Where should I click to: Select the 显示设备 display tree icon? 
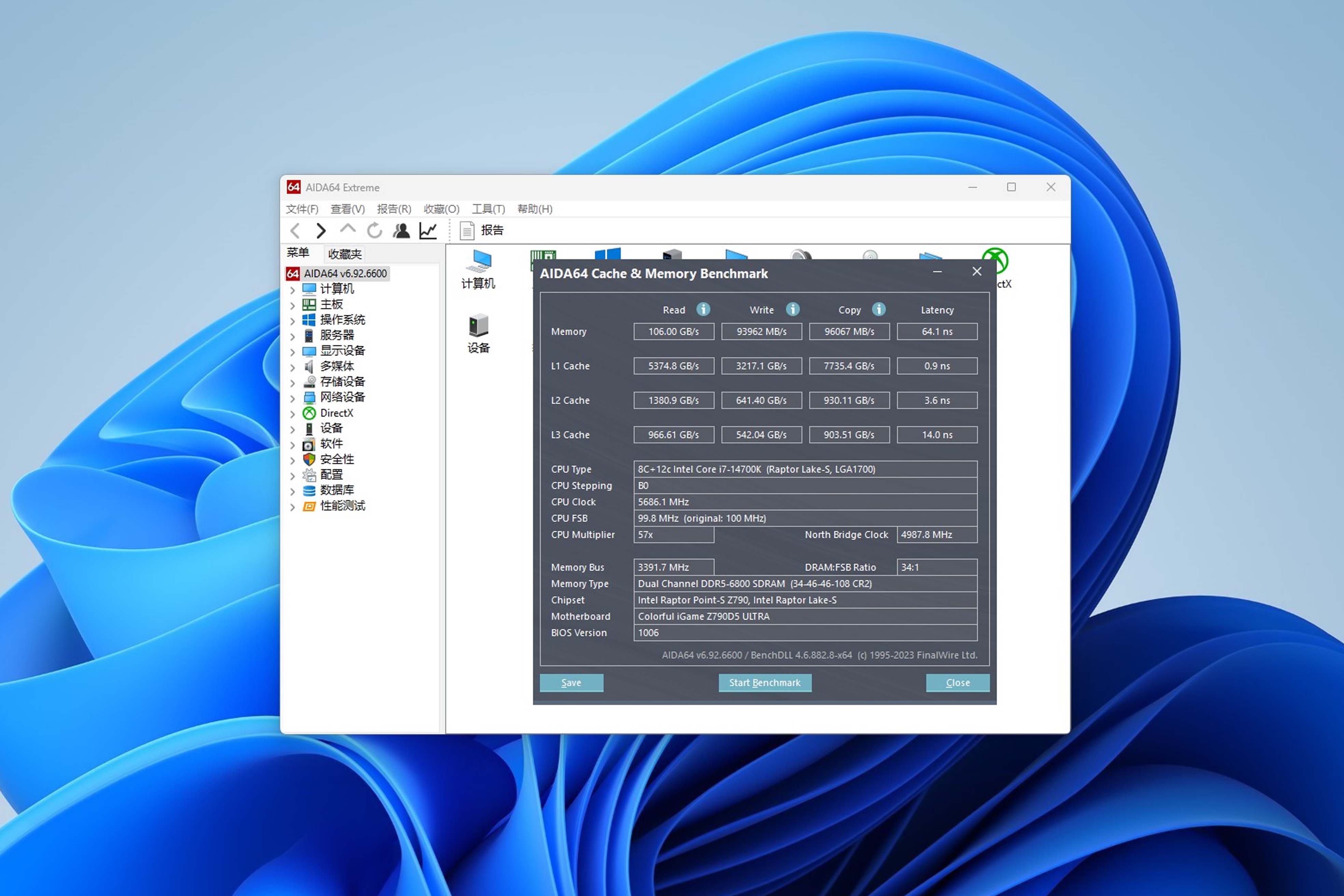coord(309,351)
